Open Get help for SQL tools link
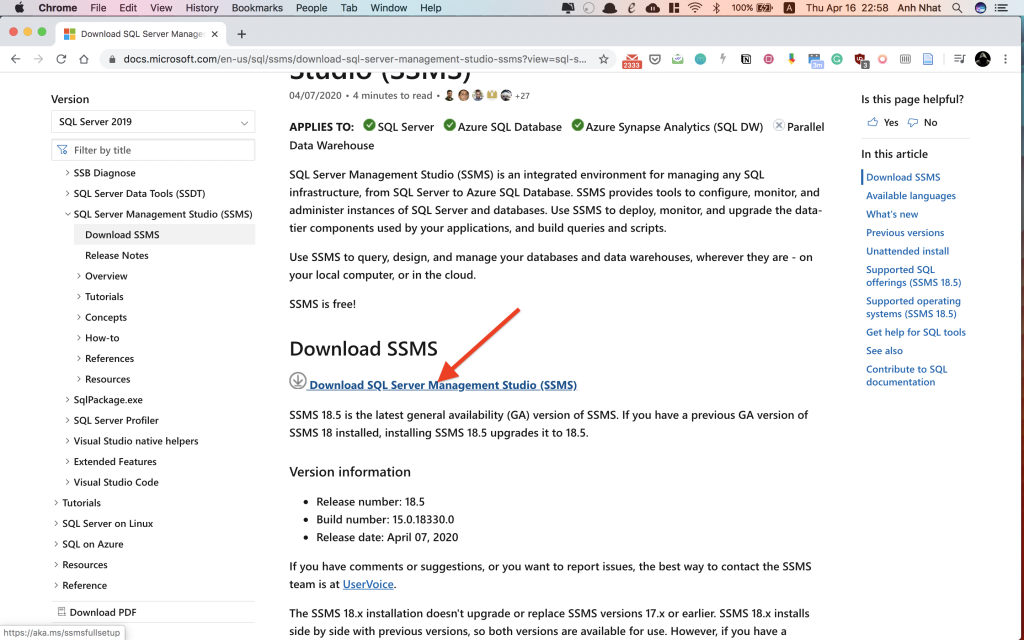 pyautogui.click(x=916, y=332)
